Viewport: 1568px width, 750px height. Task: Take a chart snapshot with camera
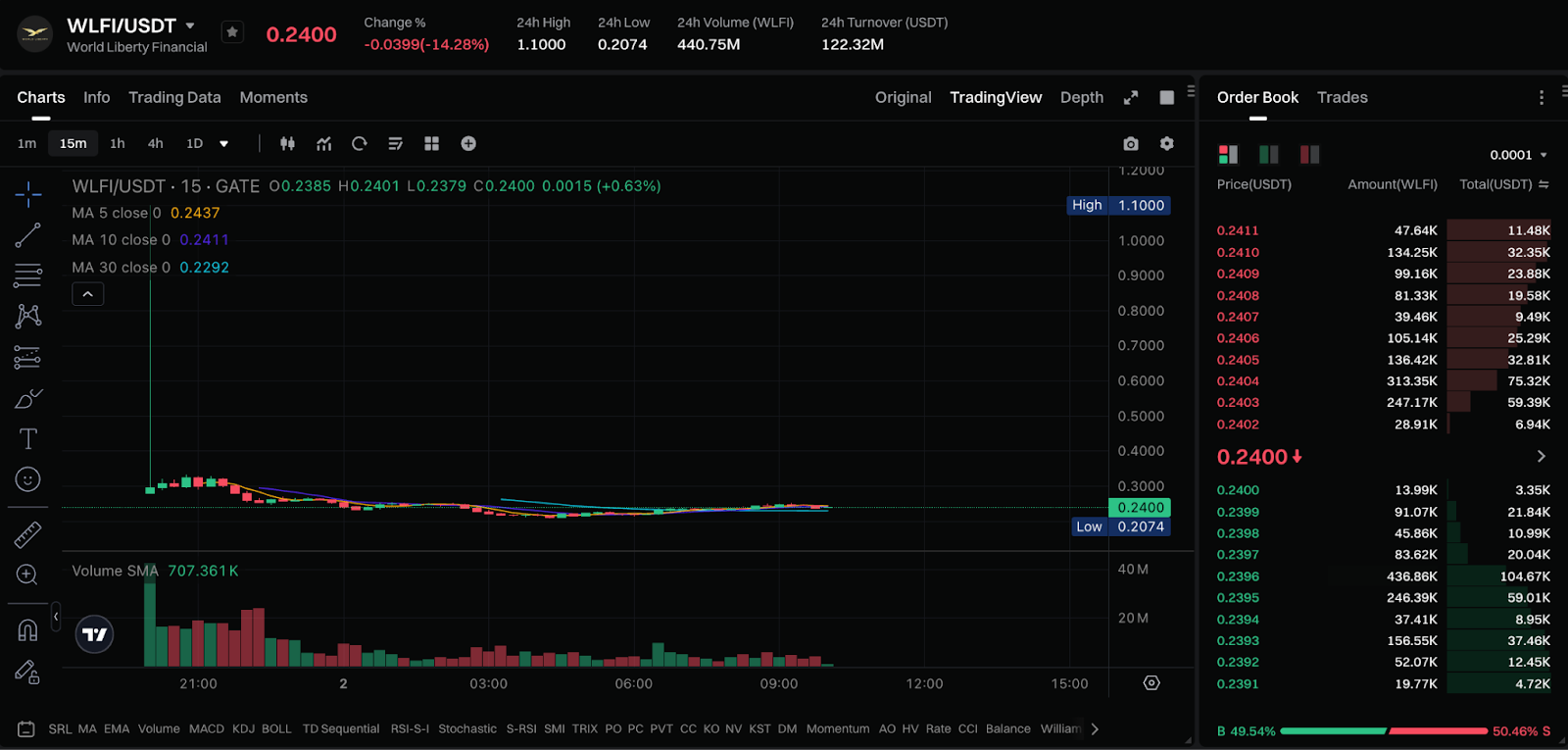pos(1131,143)
